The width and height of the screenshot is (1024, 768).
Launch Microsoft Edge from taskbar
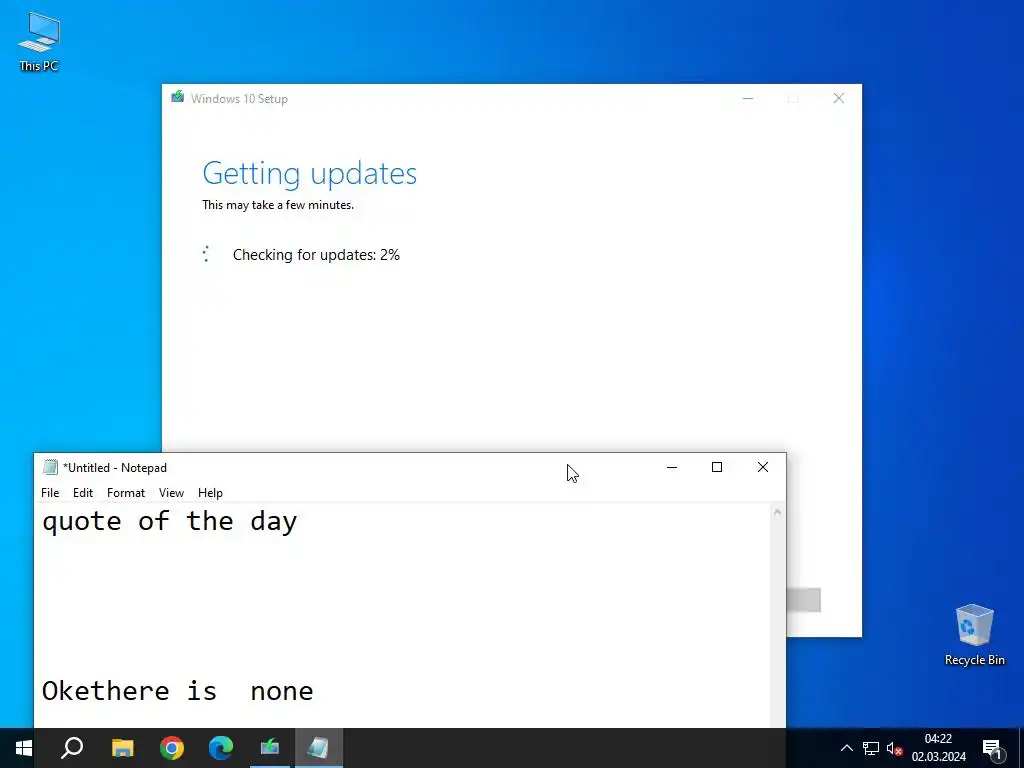click(x=221, y=748)
